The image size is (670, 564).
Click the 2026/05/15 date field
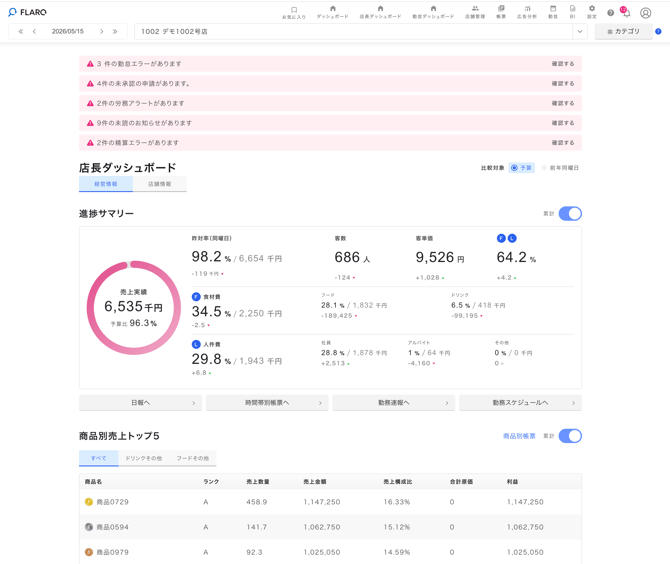click(x=68, y=31)
